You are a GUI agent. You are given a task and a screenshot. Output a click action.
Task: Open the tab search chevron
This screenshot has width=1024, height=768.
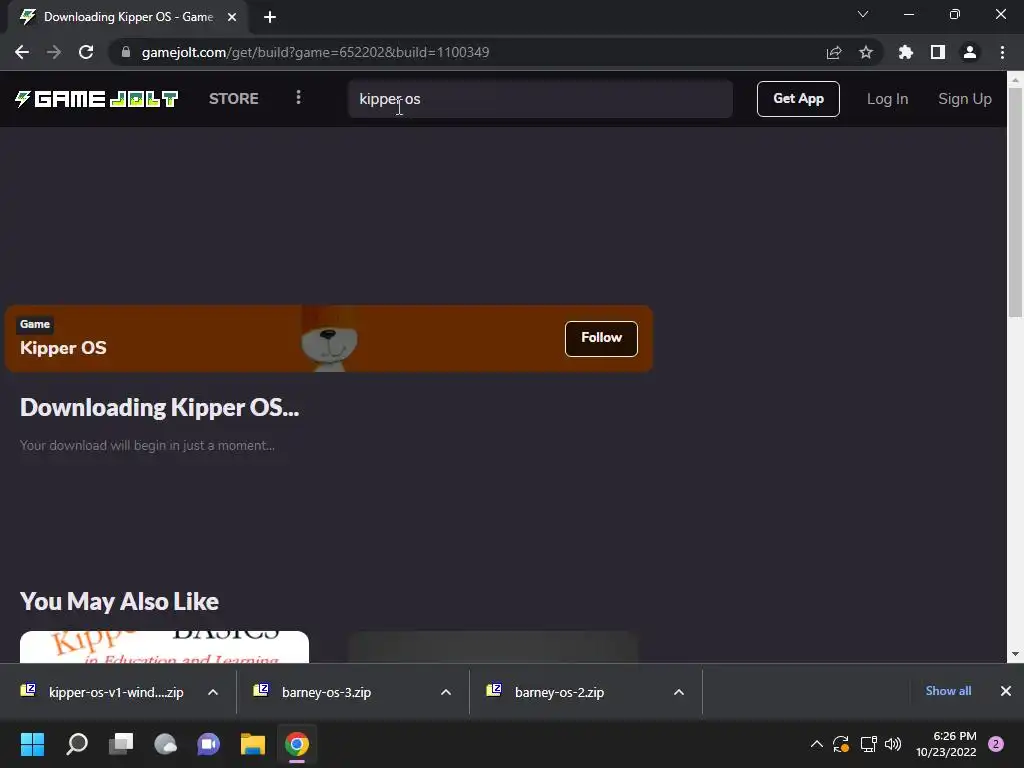click(863, 14)
